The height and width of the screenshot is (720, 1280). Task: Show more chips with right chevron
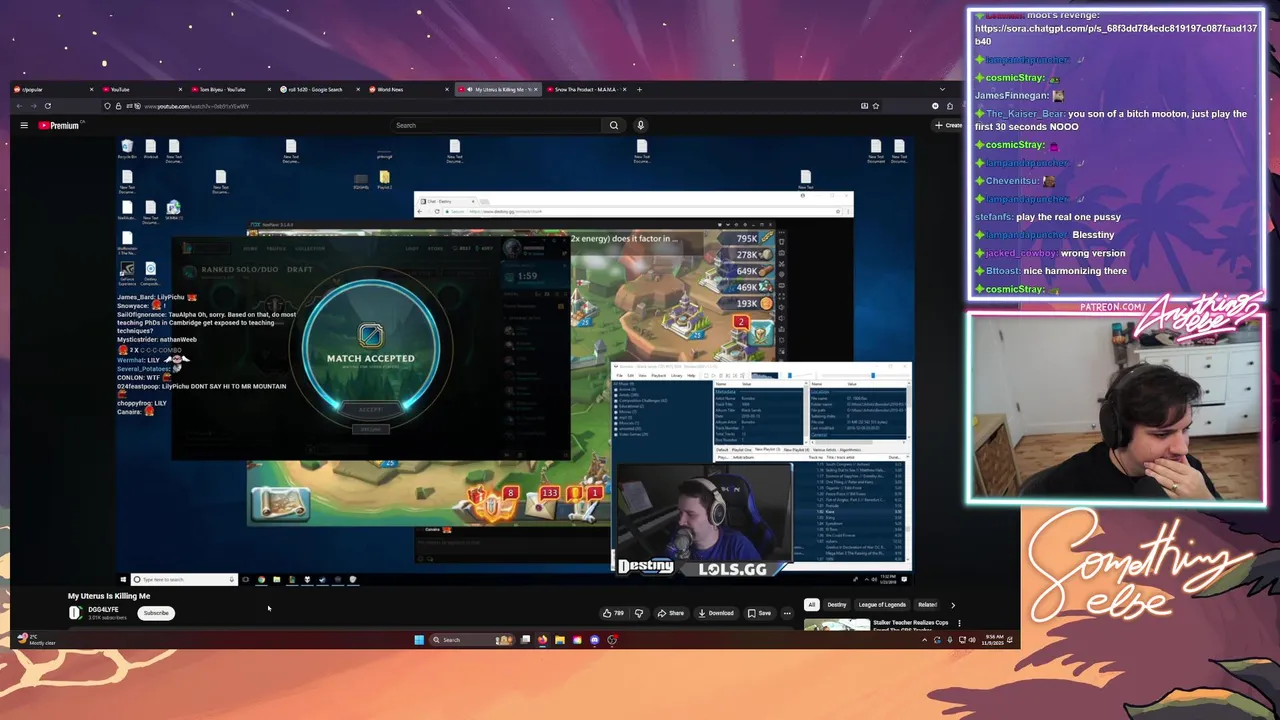952,605
